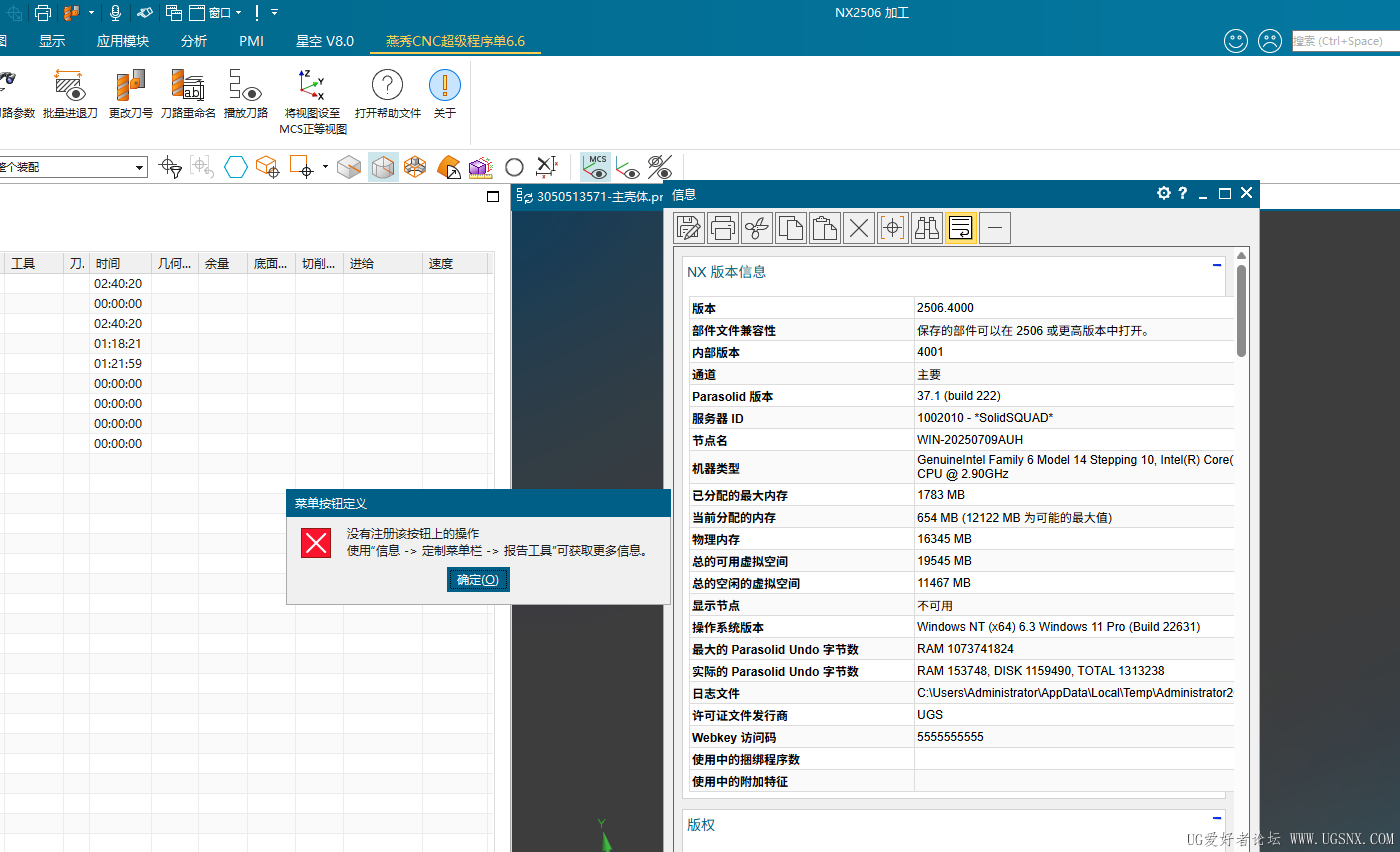This screenshot has width=1400, height=852.
Task: Click the save-as icon in 信息 window toolbar
Action: tap(689, 229)
